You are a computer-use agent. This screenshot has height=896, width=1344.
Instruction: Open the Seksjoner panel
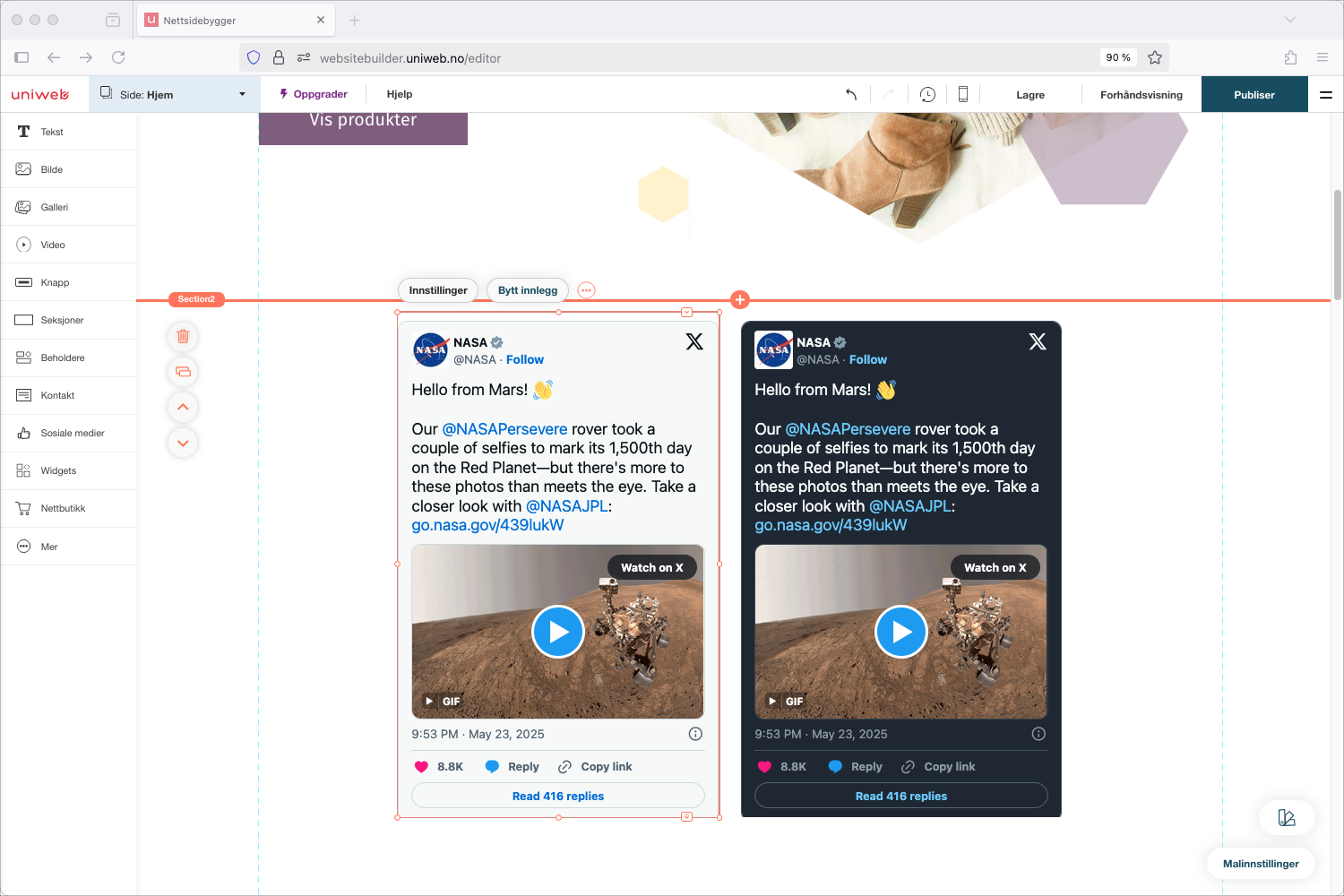(x=68, y=320)
